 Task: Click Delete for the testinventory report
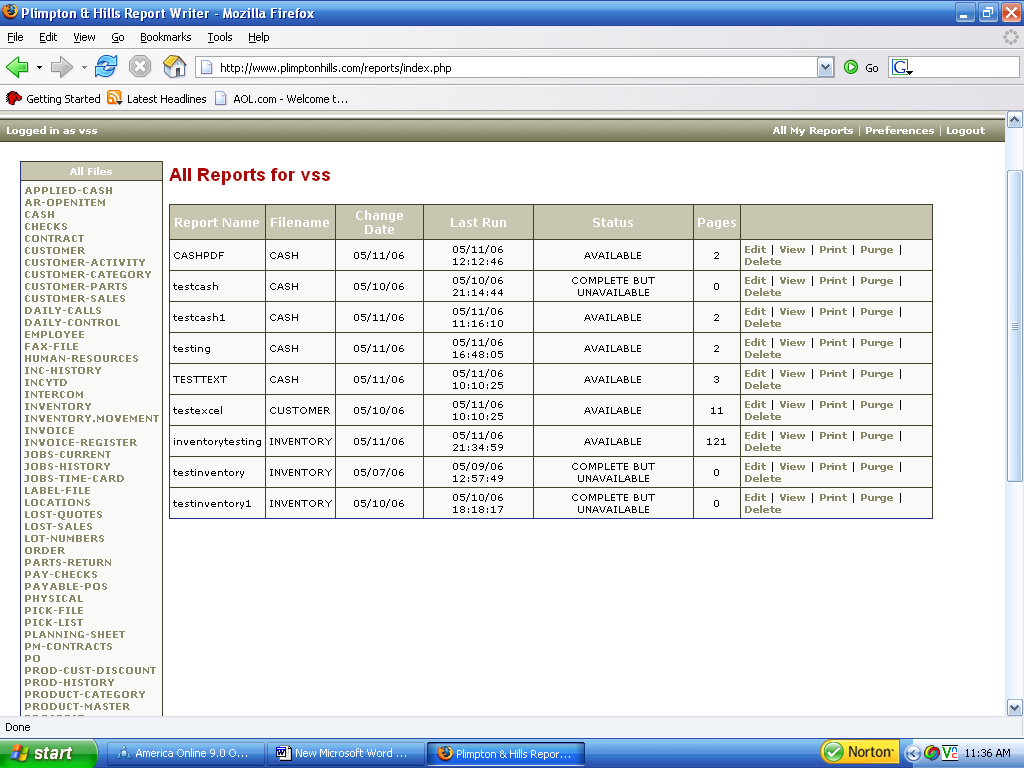(x=763, y=479)
